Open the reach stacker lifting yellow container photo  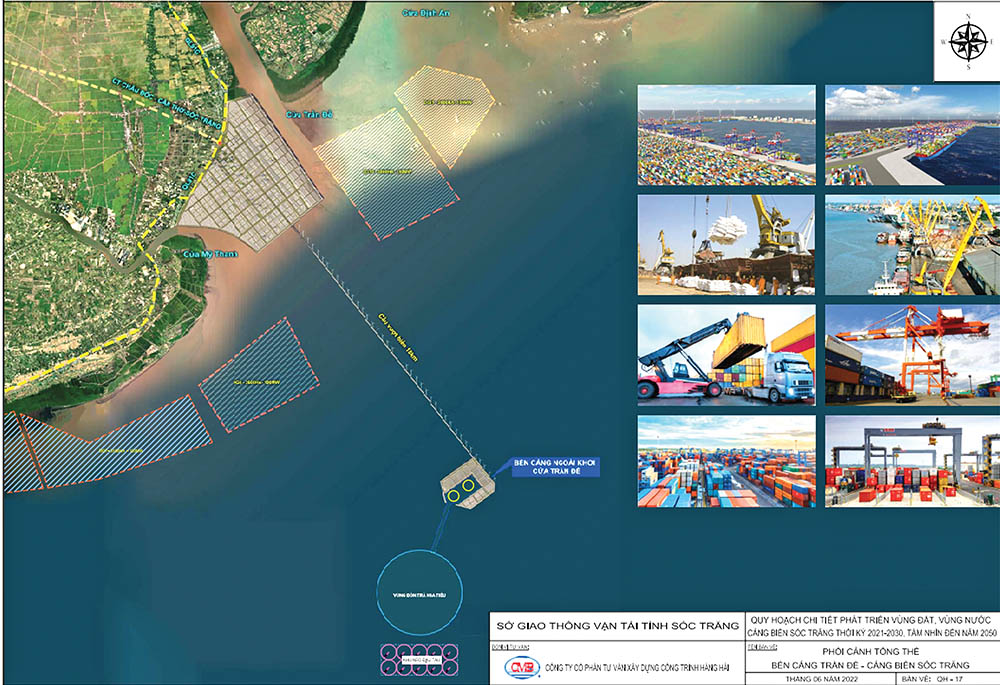pyautogui.click(x=726, y=354)
